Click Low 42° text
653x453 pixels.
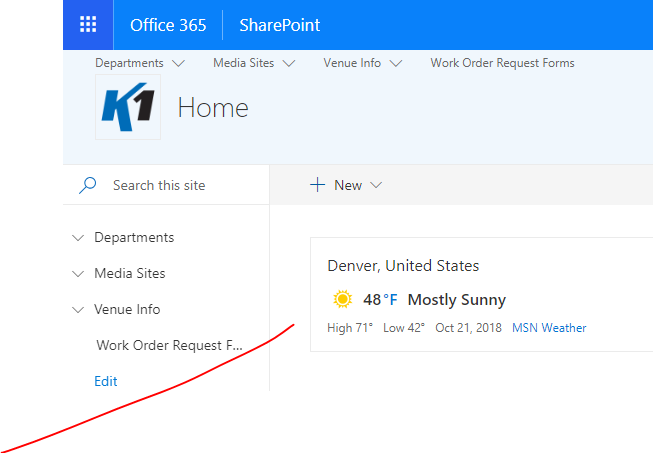[x=404, y=328]
